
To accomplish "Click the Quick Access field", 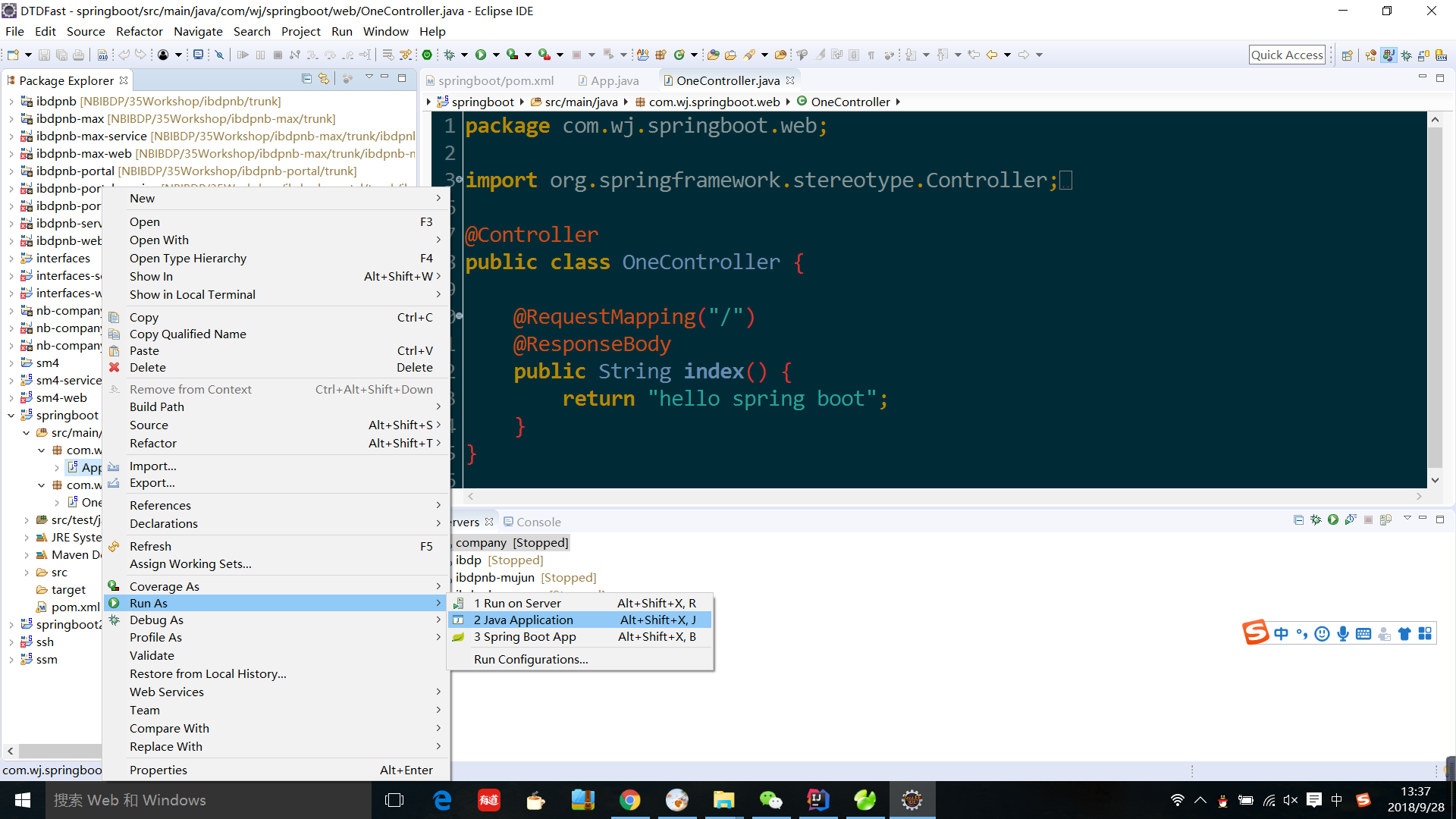I will click(1287, 55).
